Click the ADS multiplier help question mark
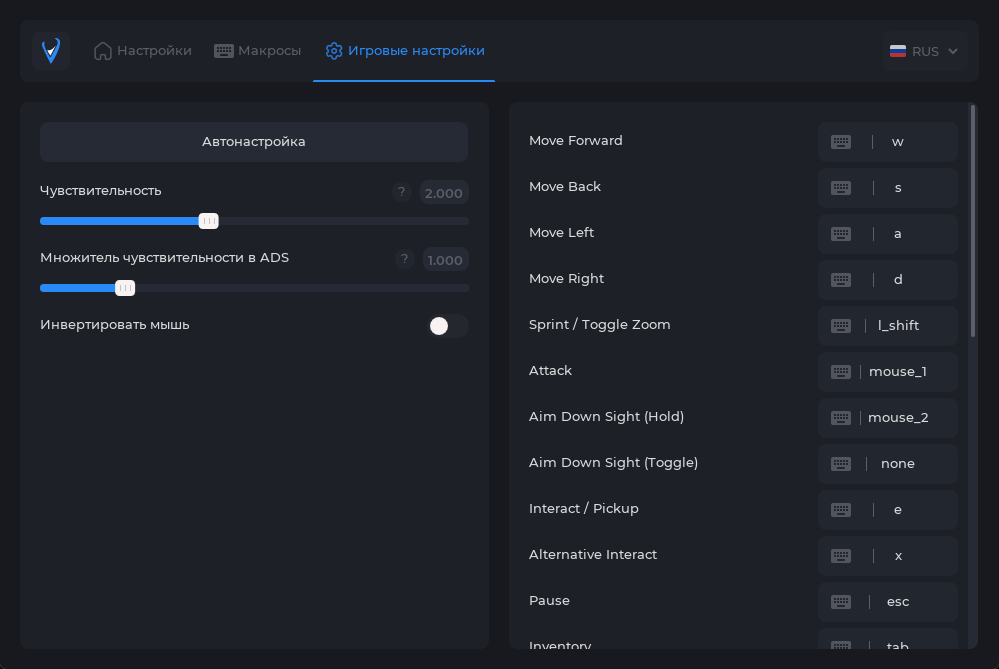Screen dimensions: 999x669 (x=405, y=259)
